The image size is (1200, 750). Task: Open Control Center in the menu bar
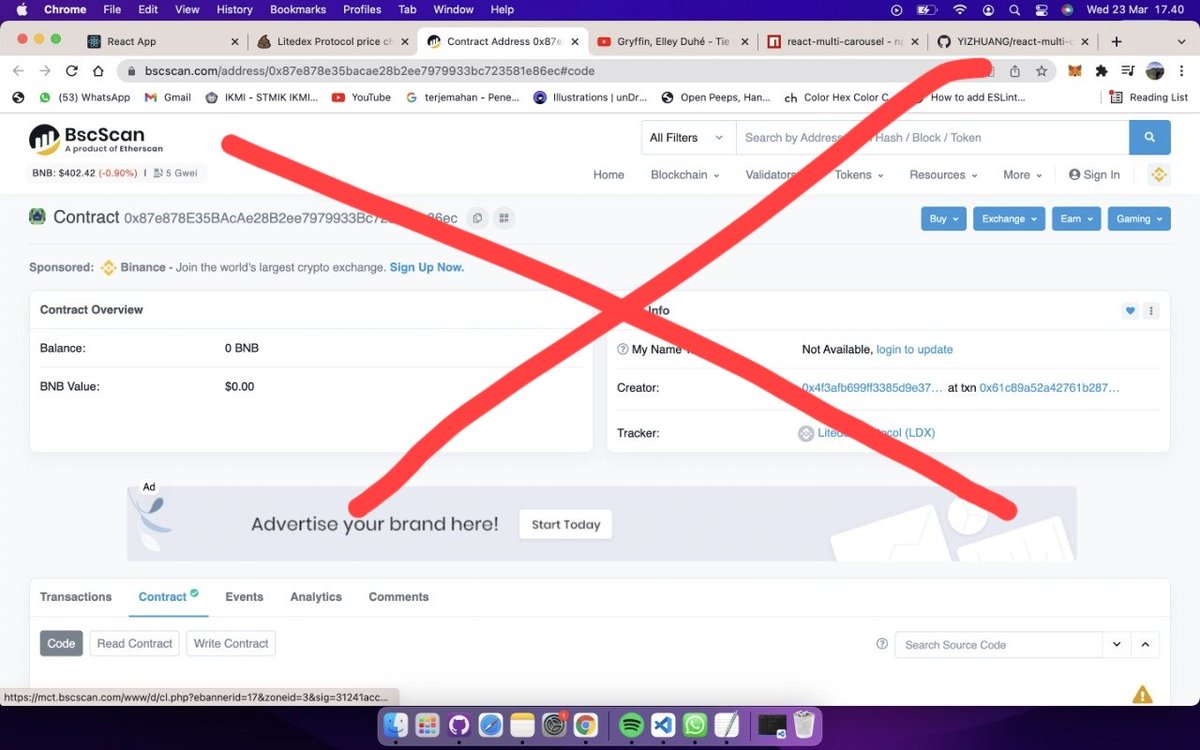click(1041, 10)
